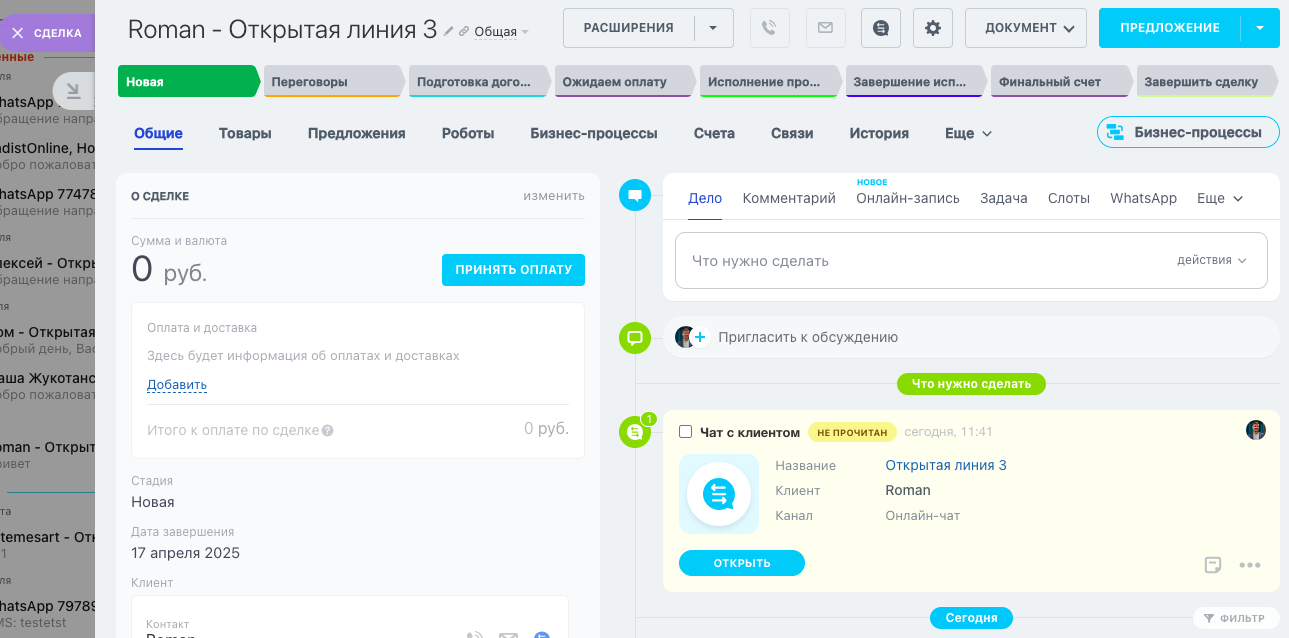The image size is (1289, 638).
Task: Open the Роботы tab
Action: point(468,133)
